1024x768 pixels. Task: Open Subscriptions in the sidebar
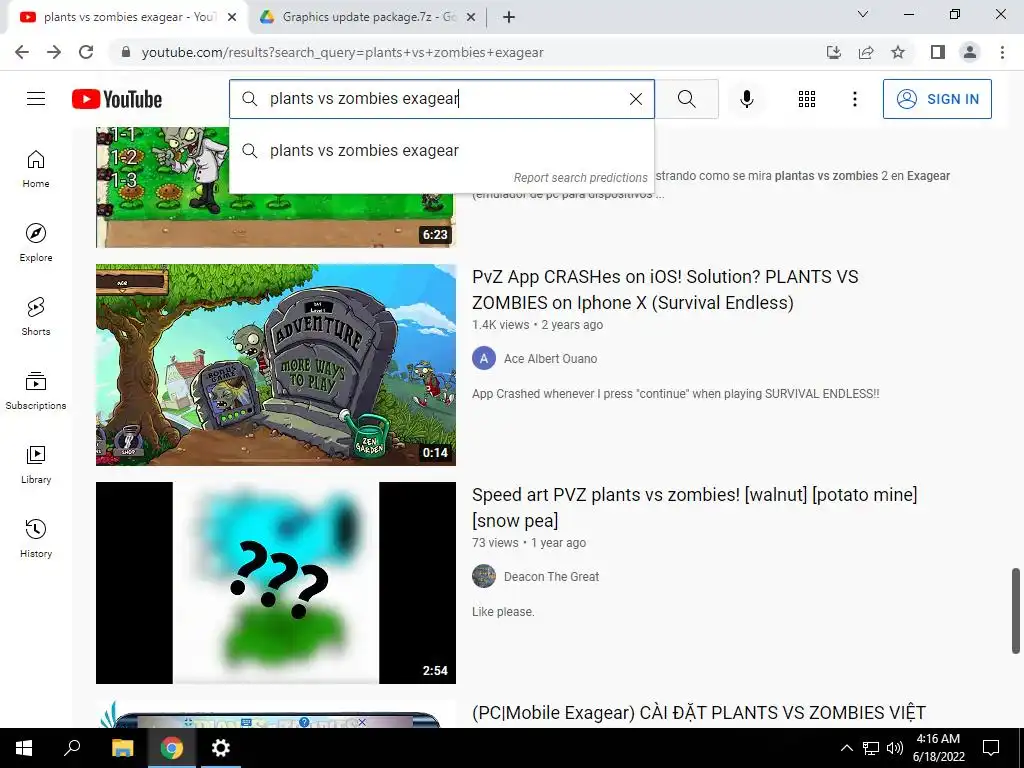click(x=36, y=390)
